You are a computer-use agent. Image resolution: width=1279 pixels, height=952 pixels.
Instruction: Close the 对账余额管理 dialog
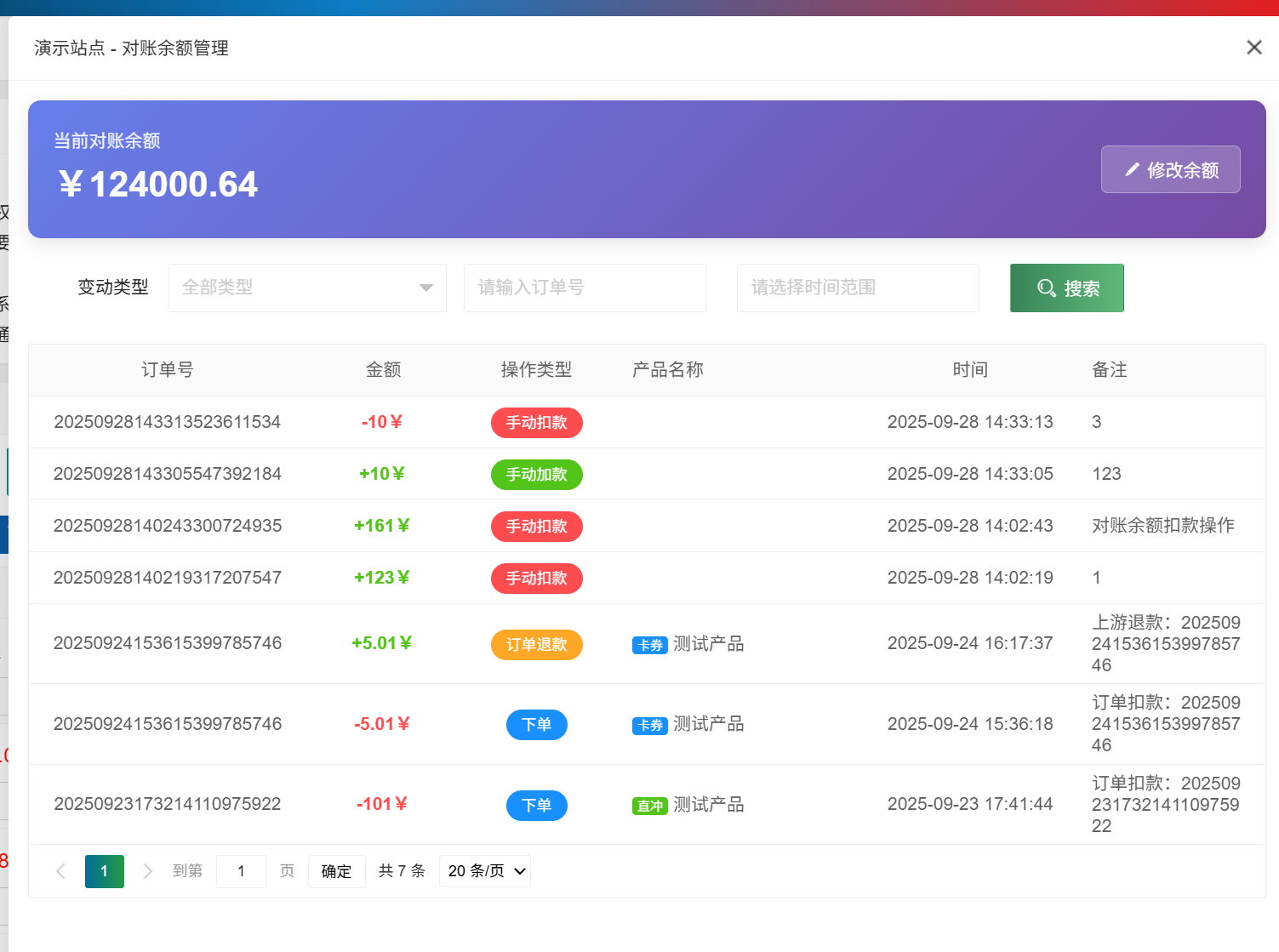pos(1253,48)
